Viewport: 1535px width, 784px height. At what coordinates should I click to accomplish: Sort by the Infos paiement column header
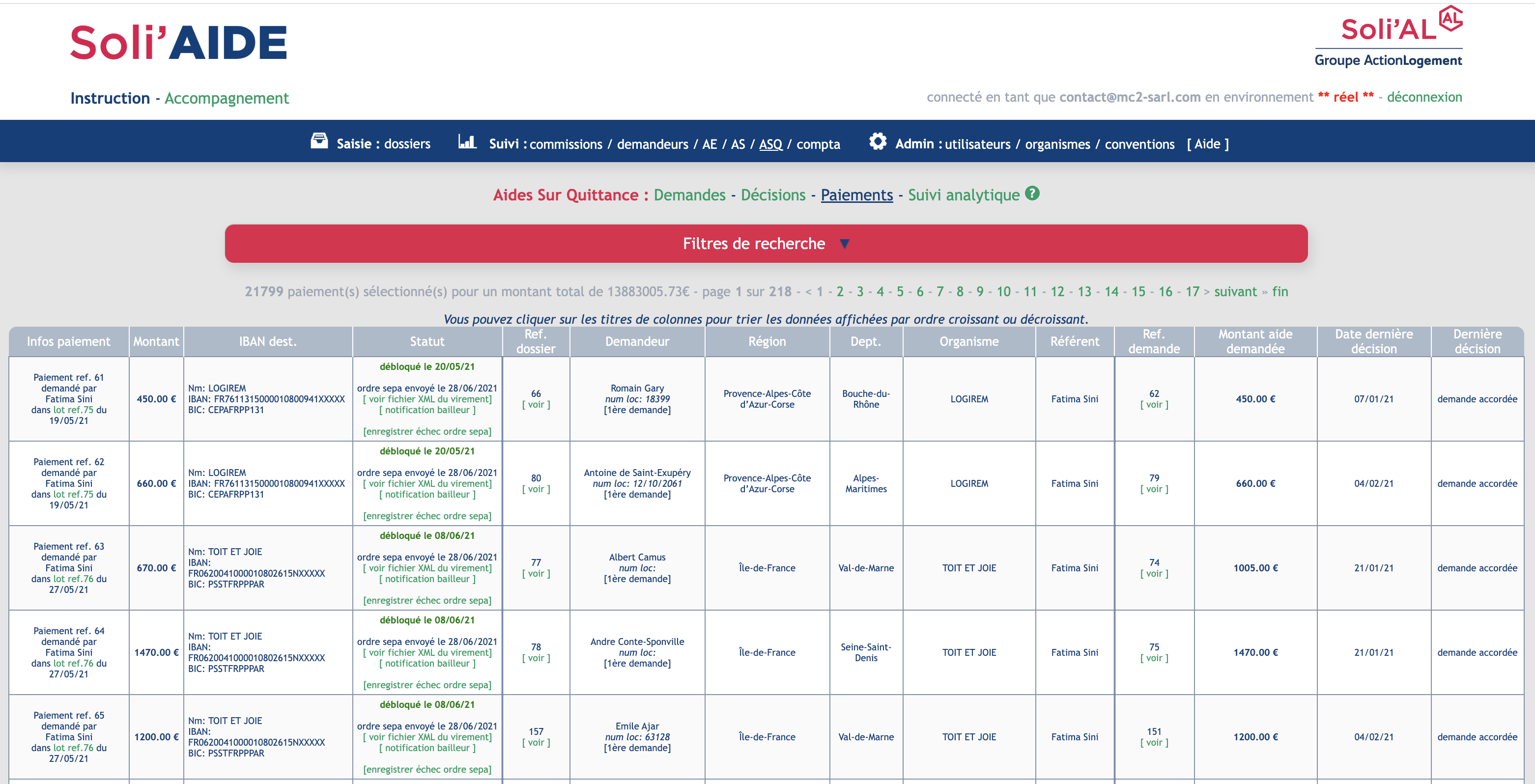(68, 341)
